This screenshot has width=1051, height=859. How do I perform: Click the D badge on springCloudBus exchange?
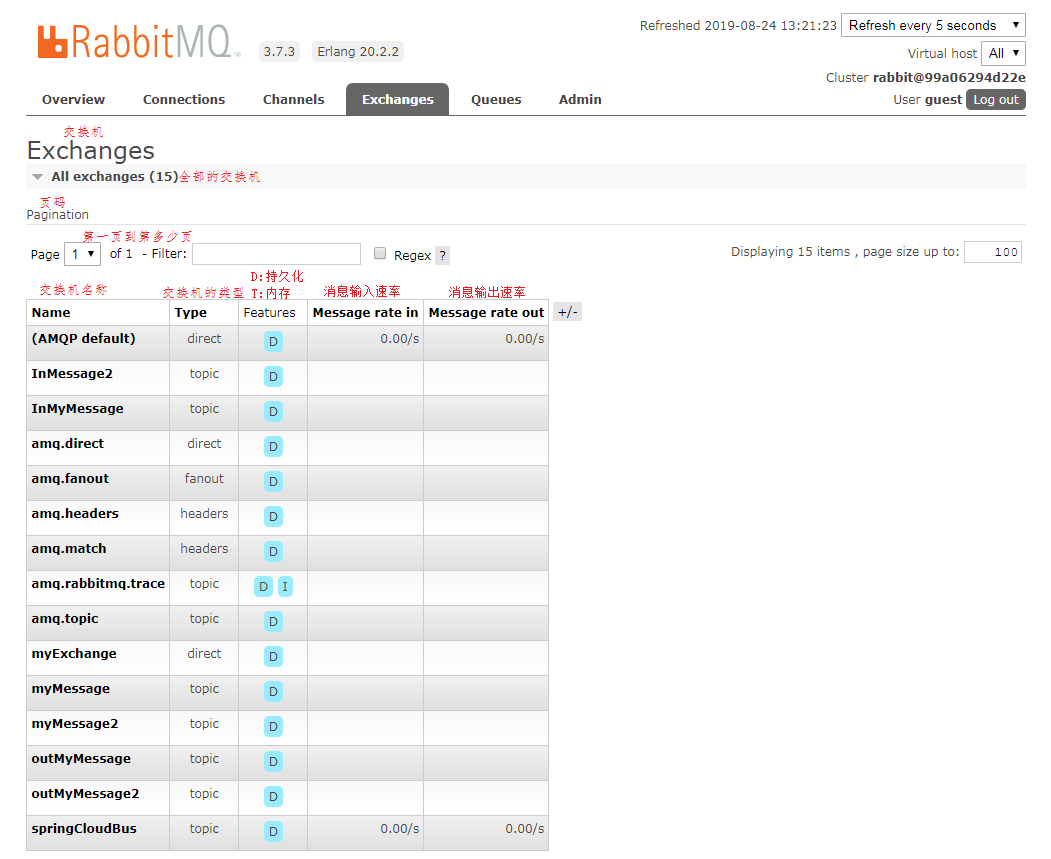(x=272, y=831)
